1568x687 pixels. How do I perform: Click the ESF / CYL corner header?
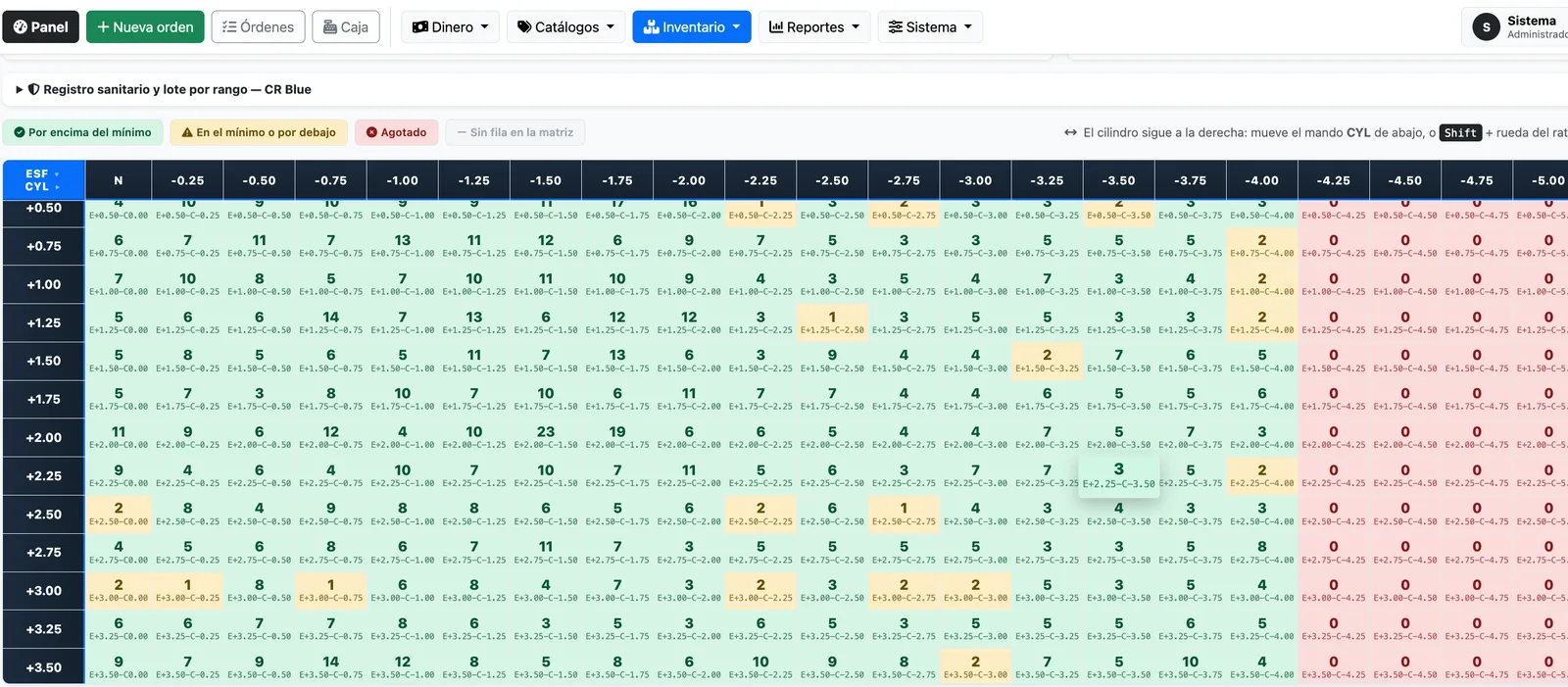[x=43, y=180]
